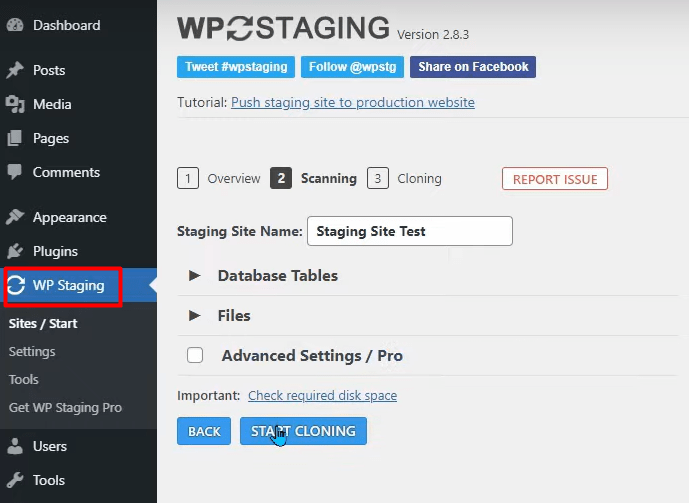689x503 pixels.
Task: Click the Tweet #wpstaging button
Action: (236, 67)
